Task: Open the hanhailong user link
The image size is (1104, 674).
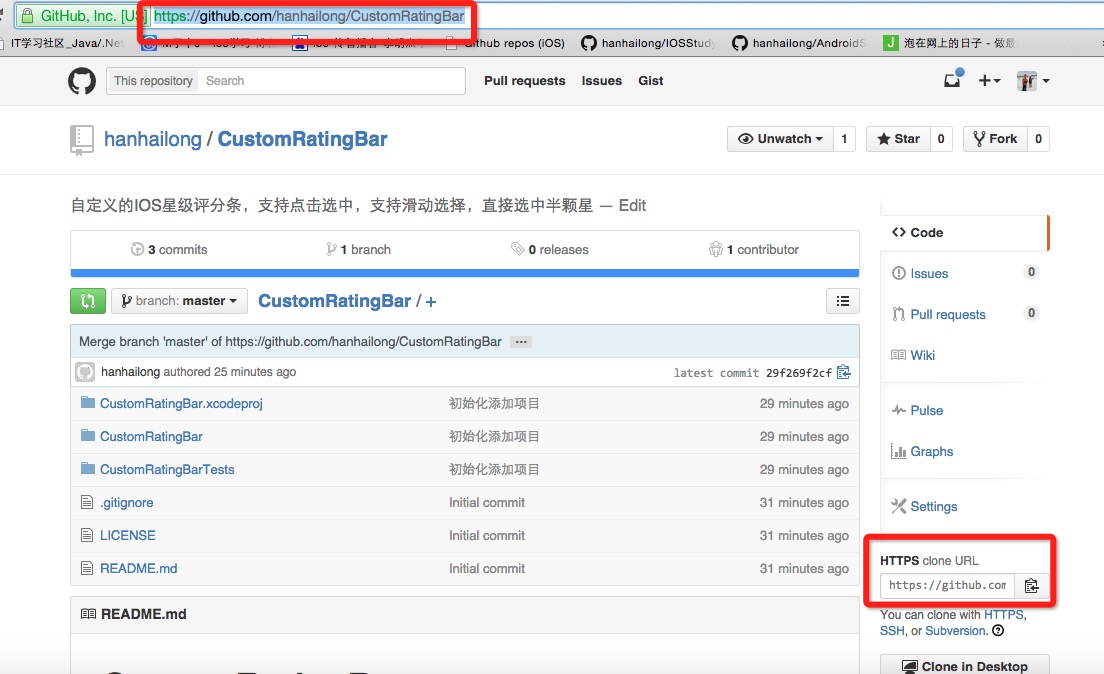Action: 153,139
